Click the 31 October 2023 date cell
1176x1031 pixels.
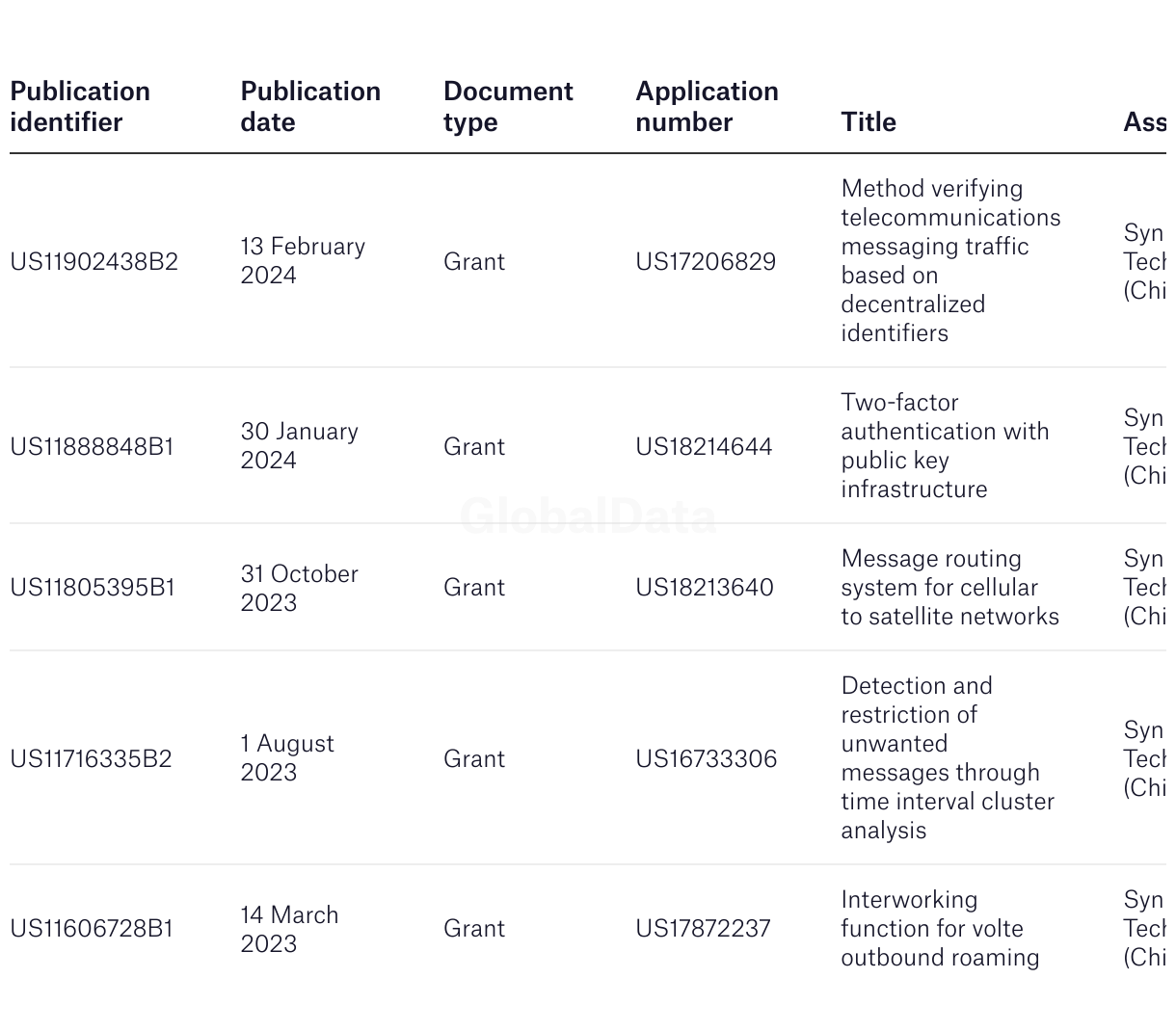click(x=299, y=587)
